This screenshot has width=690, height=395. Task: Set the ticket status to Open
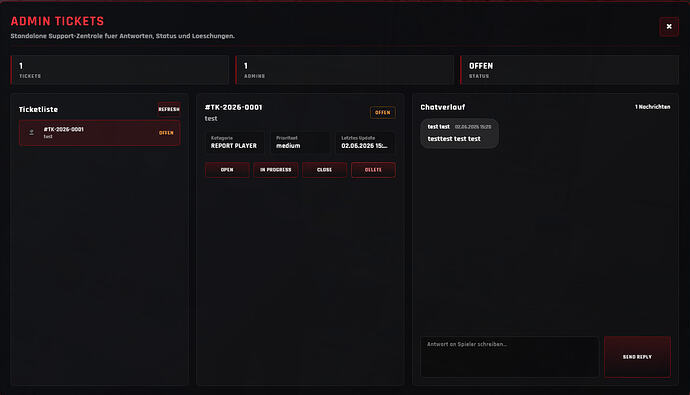coord(227,170)
